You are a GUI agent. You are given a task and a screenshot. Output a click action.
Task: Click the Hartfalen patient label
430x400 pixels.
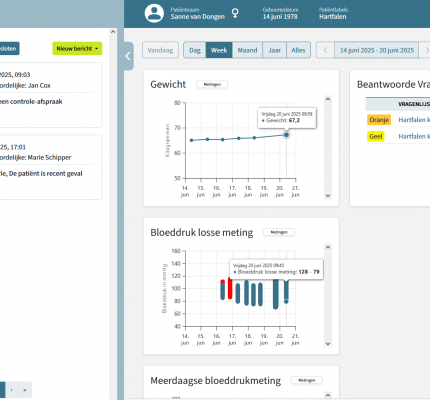[333, 17]
